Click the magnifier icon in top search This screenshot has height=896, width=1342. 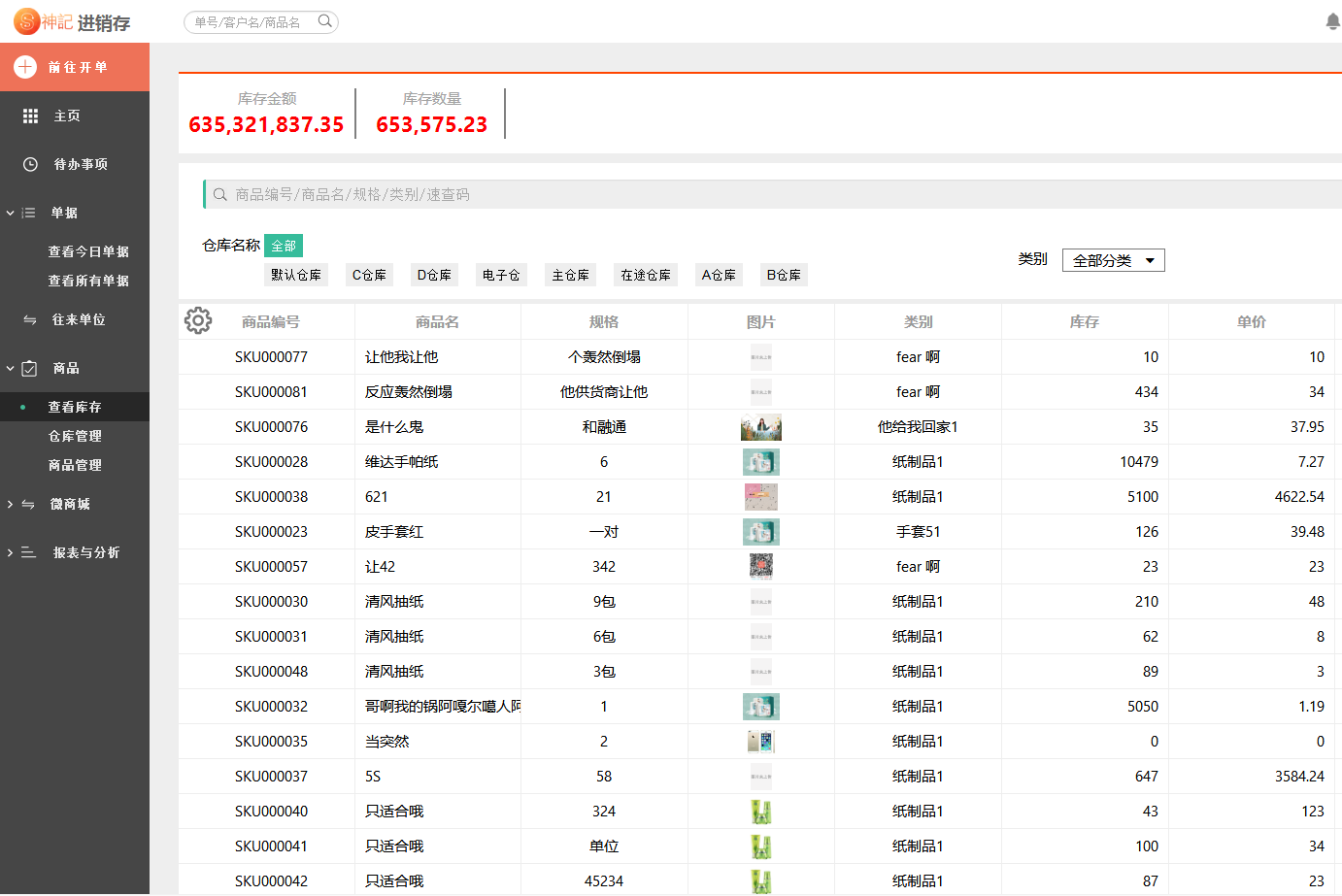[x=324, y=21]
